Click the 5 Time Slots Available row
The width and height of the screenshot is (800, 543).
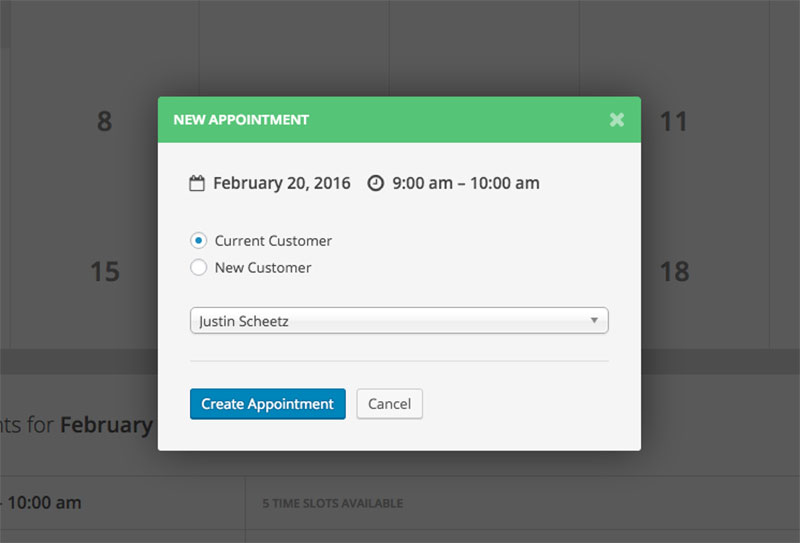coord(522,503)
